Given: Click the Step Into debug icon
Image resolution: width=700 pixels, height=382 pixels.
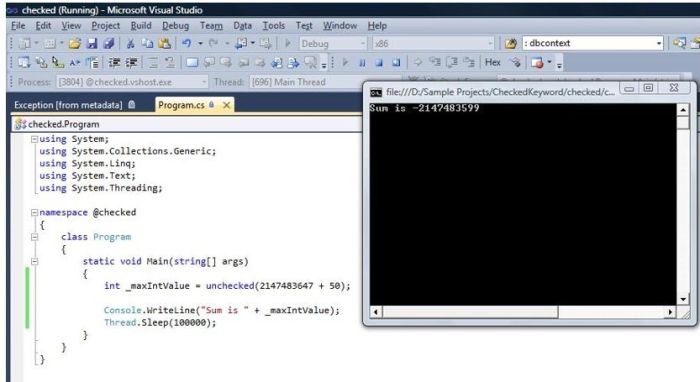Looking at the screenshot, I should [x=434, y=62].
